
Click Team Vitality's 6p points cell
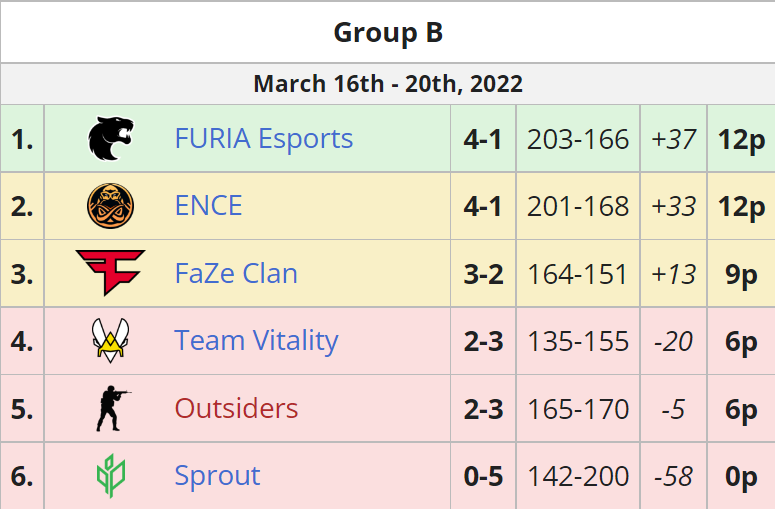pyautogui.click(x=741, y=341)
